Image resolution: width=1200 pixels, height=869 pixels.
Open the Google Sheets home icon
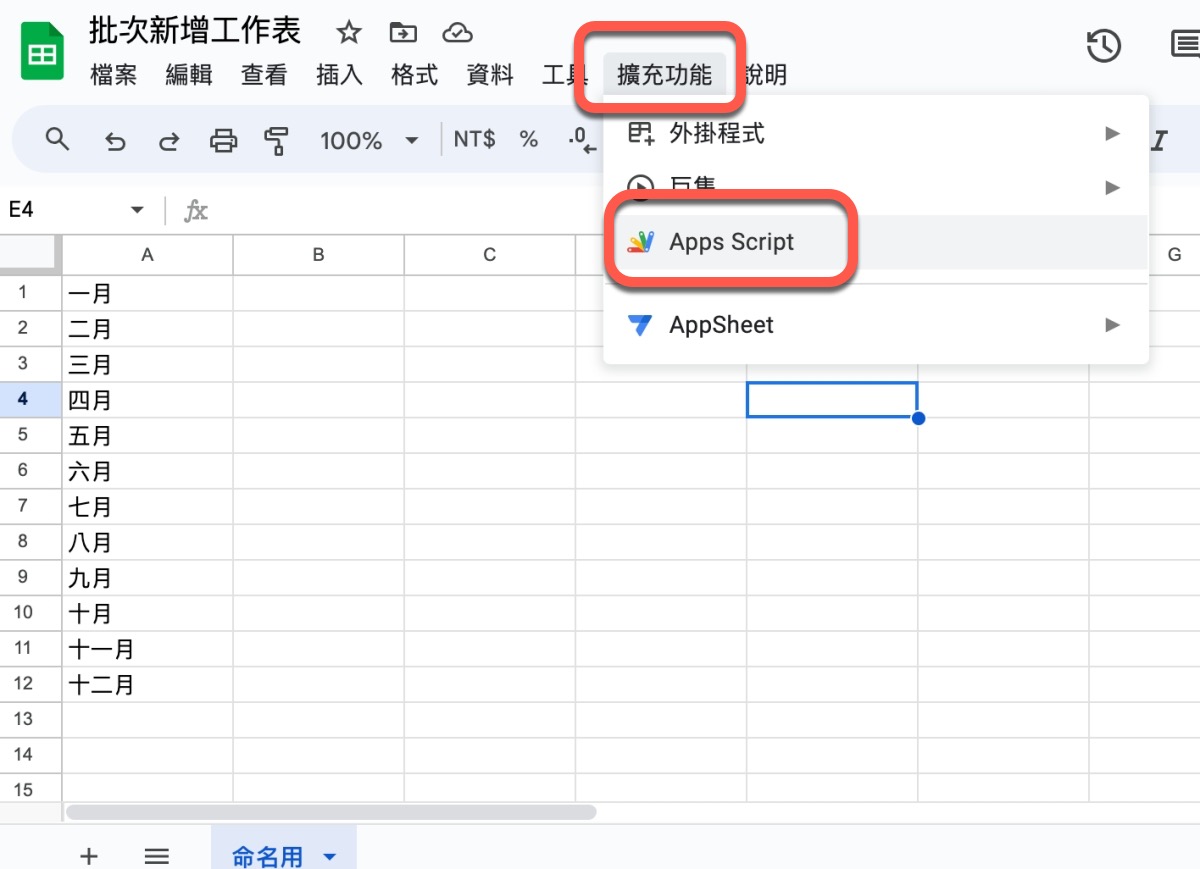pos(42,52)
